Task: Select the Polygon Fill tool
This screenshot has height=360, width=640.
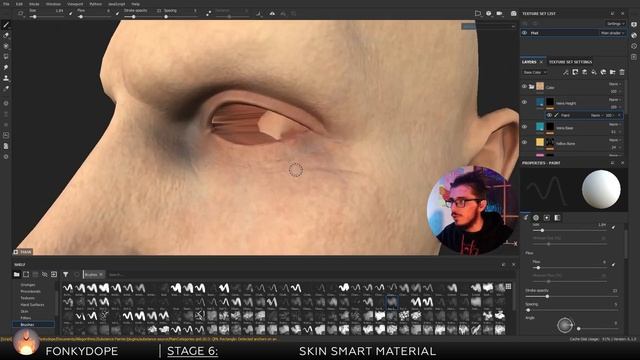Action: point(6,57)
